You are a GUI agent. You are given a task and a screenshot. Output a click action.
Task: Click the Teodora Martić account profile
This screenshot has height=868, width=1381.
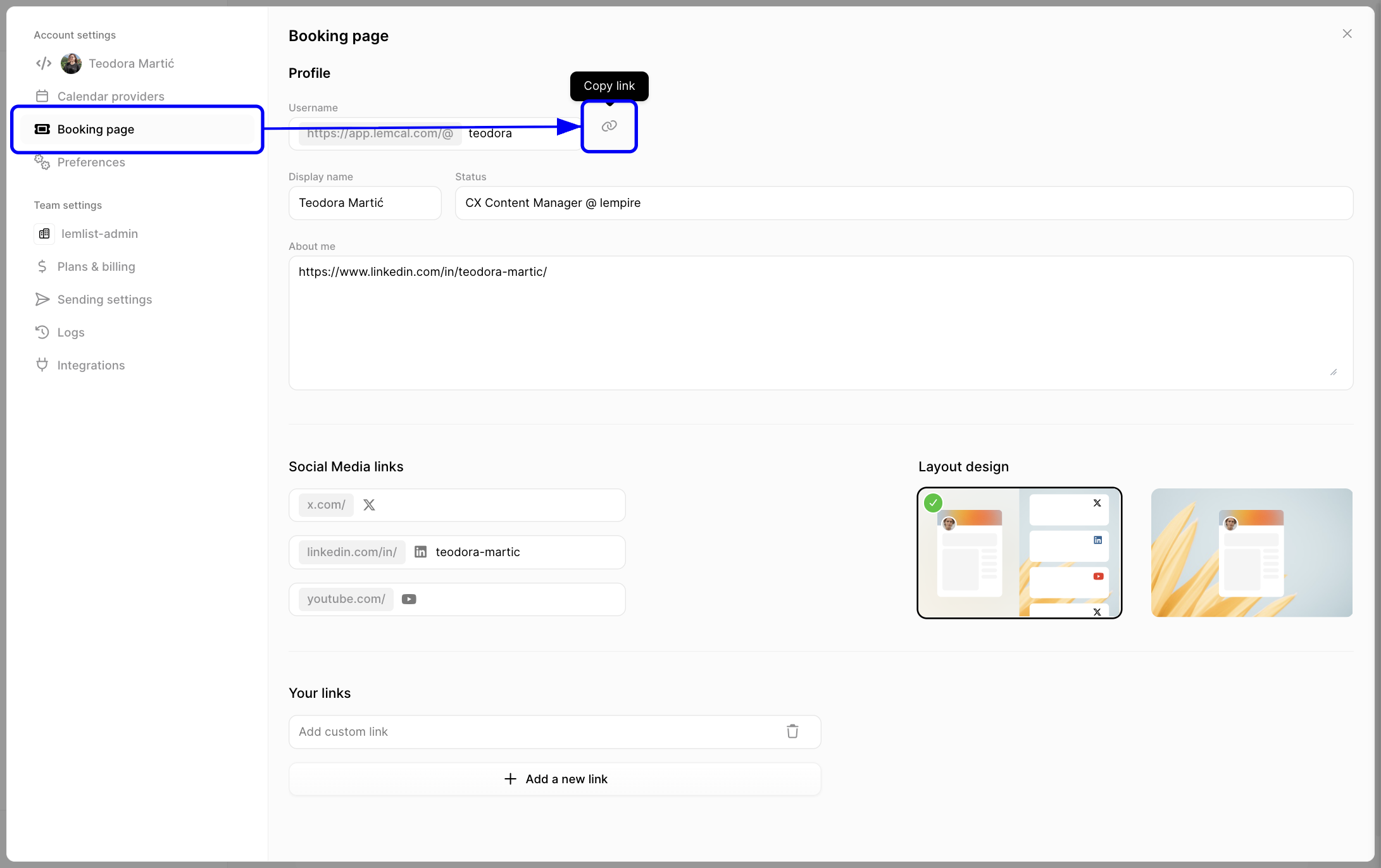tap(131, 63)
